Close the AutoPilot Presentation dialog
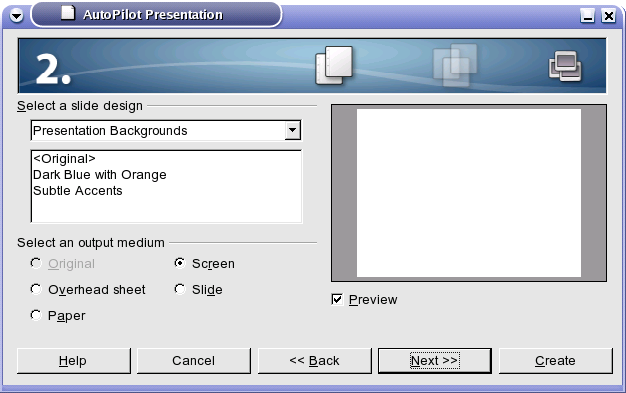The width and height of the screenshot is (626, 393). [x=608, y=16]
